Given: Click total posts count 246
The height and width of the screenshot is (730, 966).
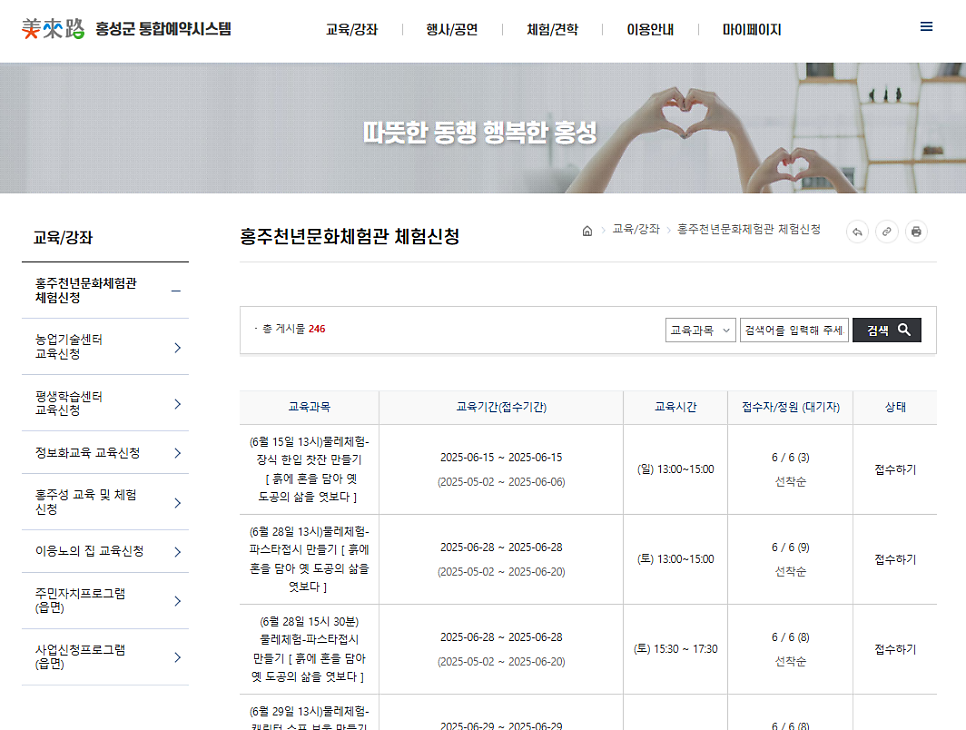Looking at the screenshot, I should click(317, 329).
